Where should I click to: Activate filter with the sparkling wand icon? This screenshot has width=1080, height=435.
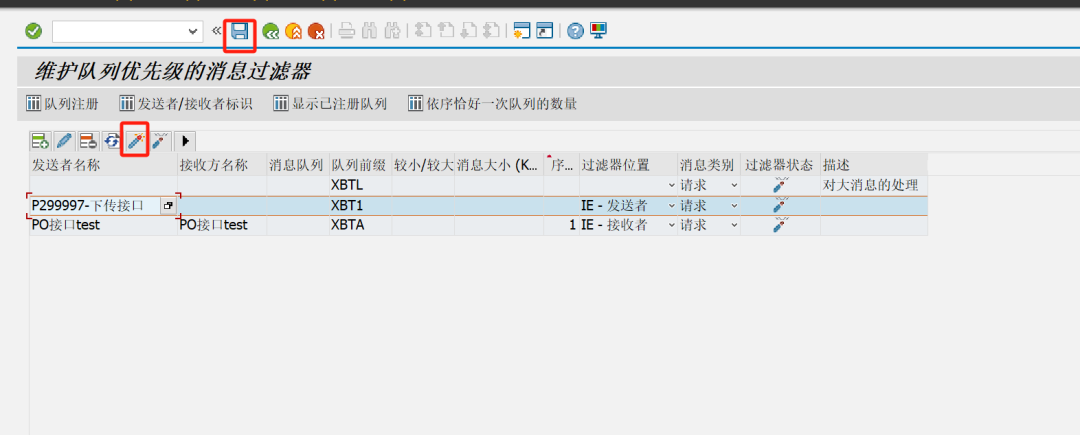click(136, 141)
